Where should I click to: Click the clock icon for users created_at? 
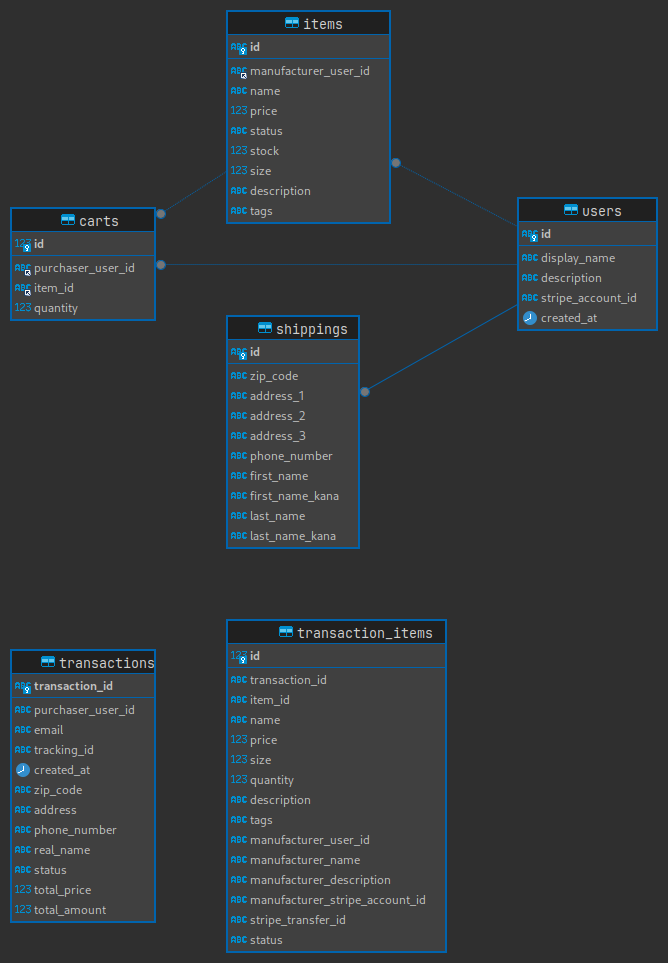[530, 318]
